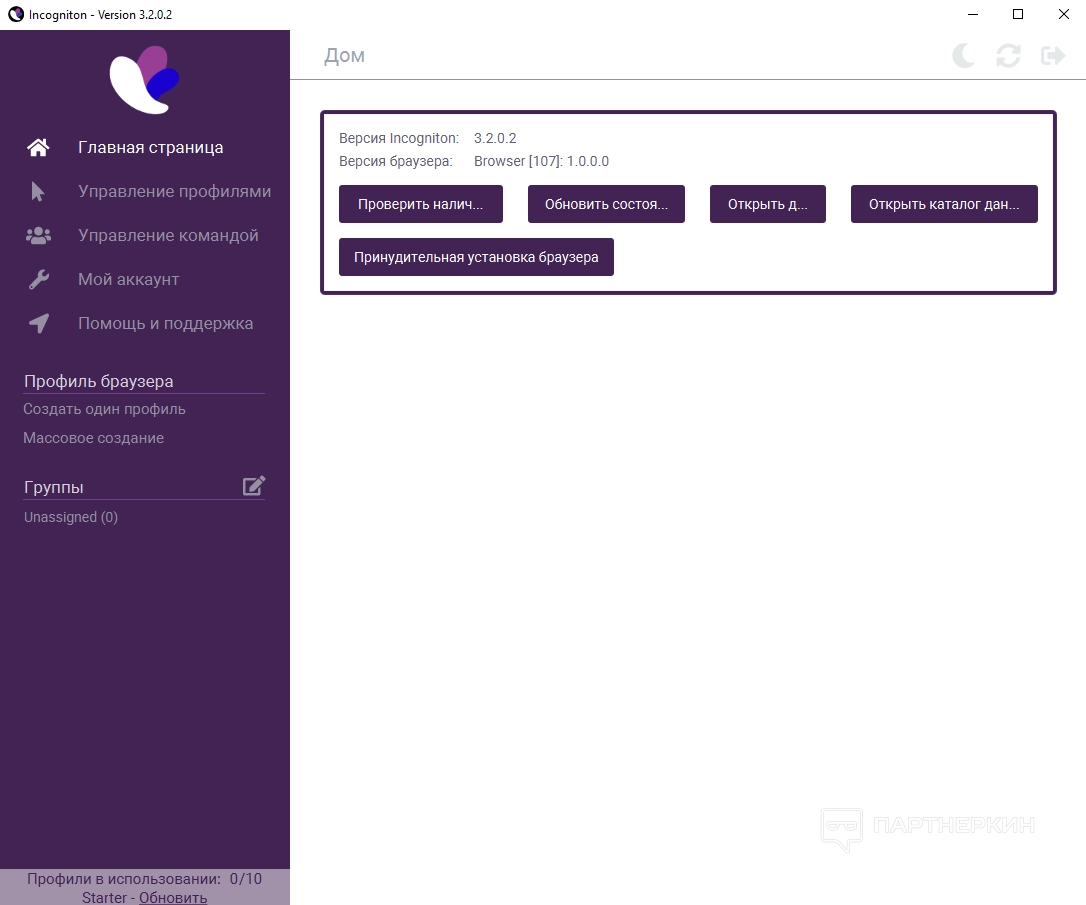The image size is (1086, 905).
Task: Click the Обновить plan upgrade link
Action: coord(173,897)
